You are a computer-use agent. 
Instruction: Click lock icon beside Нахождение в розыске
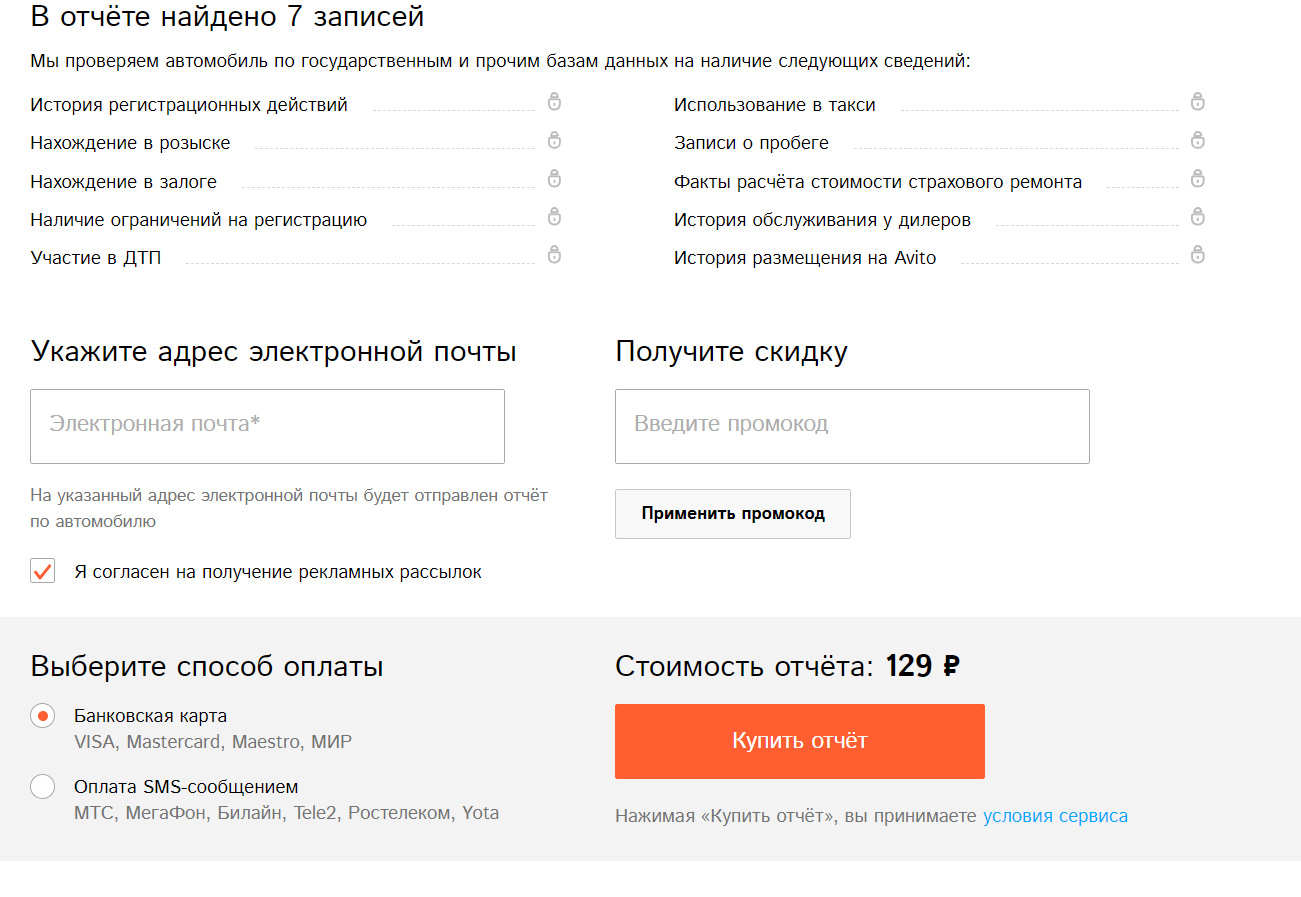[554, 140]
